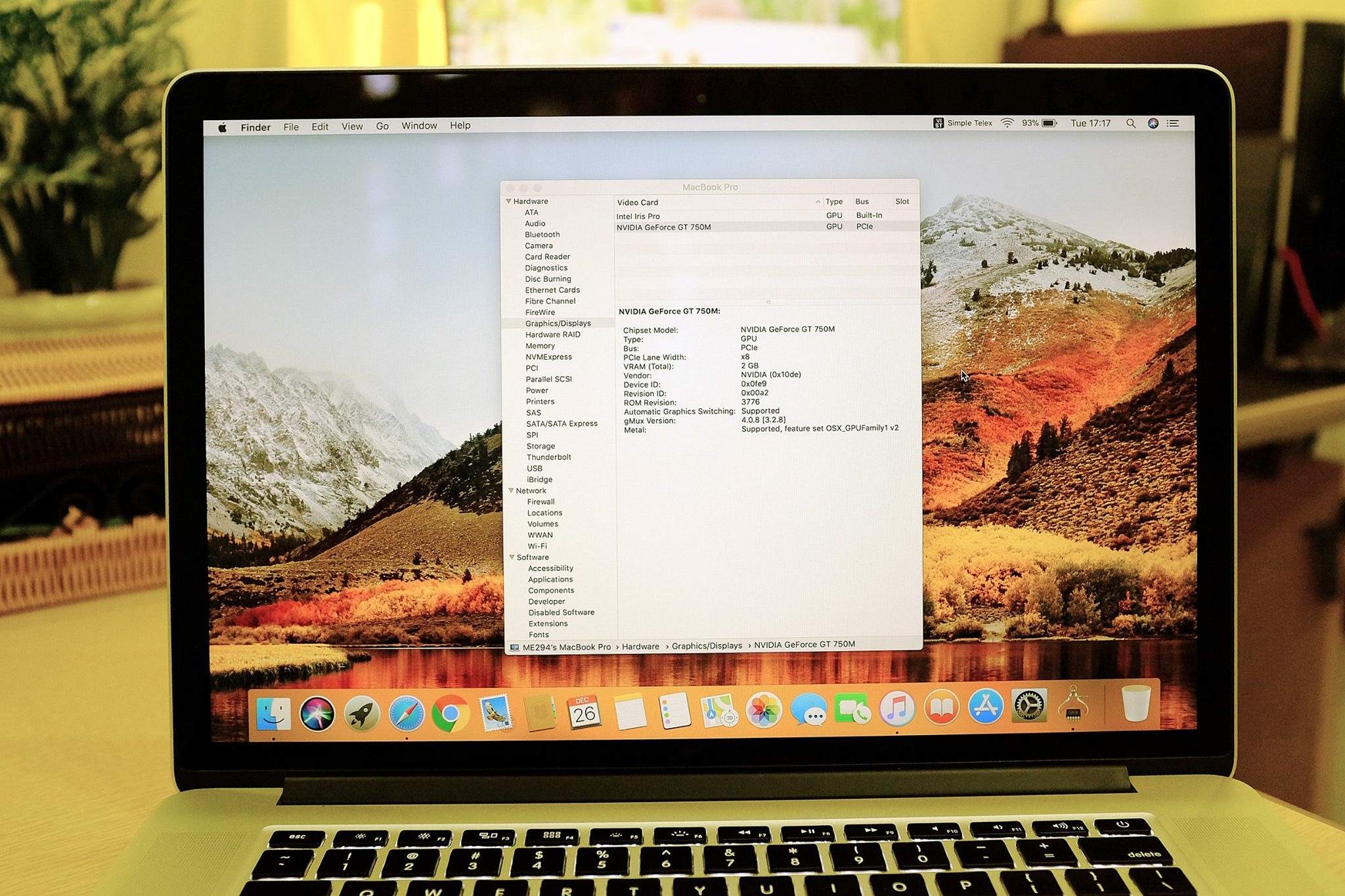Viewport: 1345px width, 896px height.
Task: Open the Help menu
Action: click(x=460, y=125)
